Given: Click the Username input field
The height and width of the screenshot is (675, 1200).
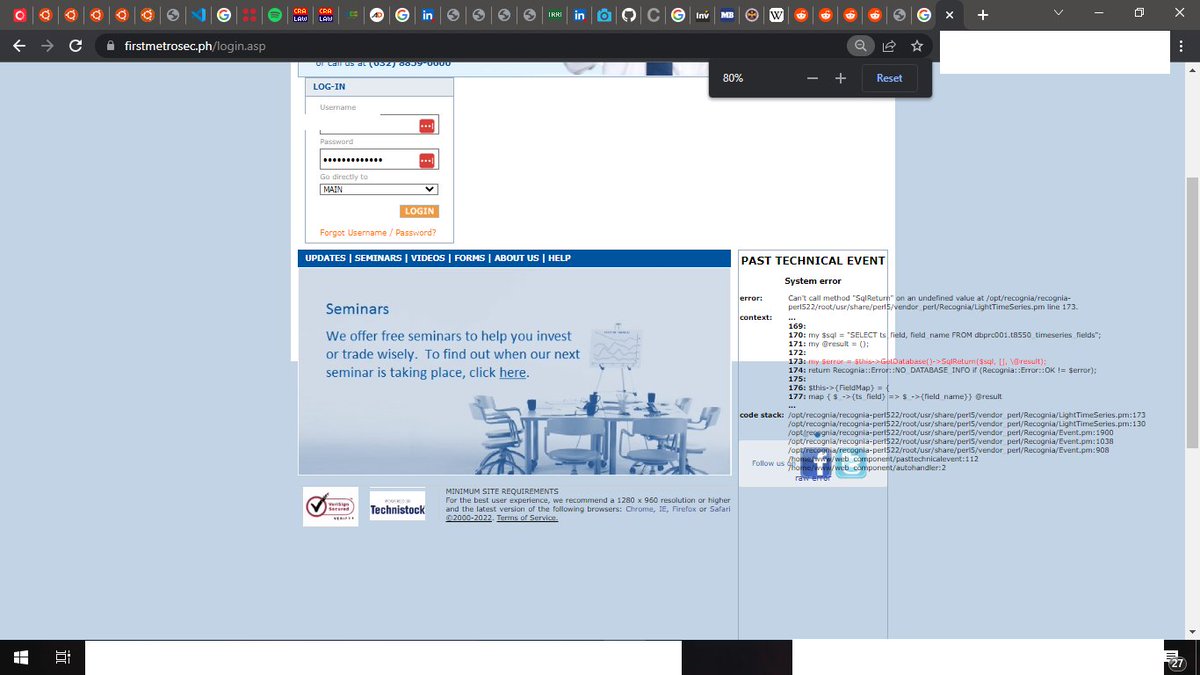Looking at the screenshot, I should coord(379,125).
